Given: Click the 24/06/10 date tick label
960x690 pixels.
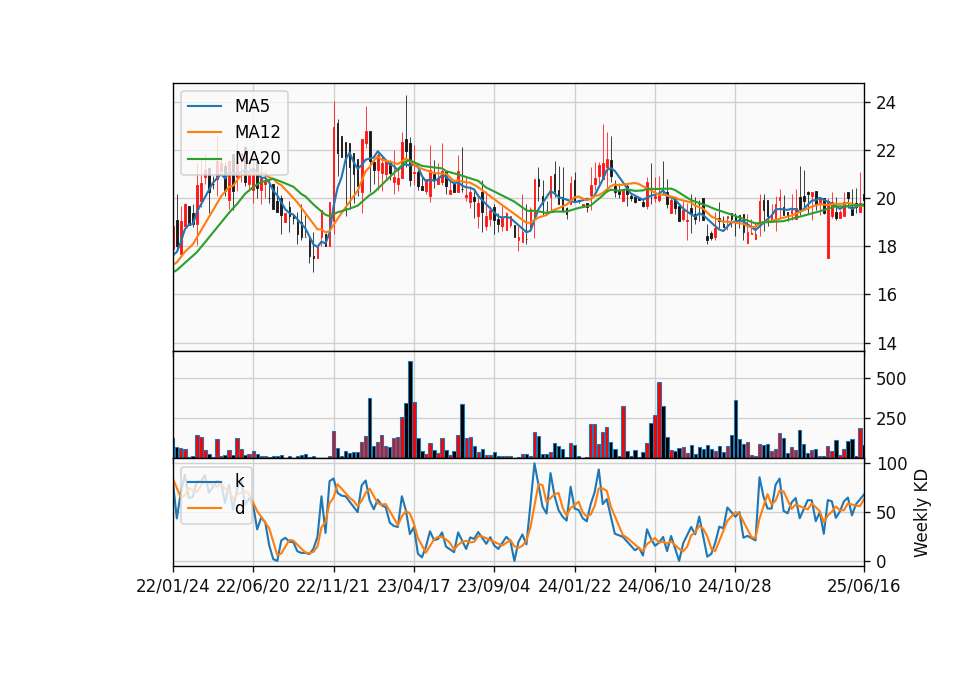Looking at the screenshot, I should tap(654, 586).
